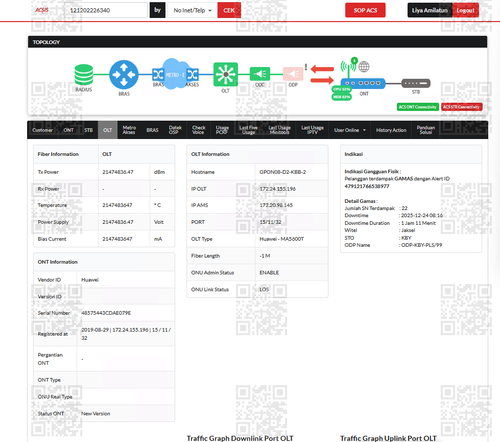Click the red CEK button
Viewport: 500px width, 442px height.
click(x=229, y=10)
